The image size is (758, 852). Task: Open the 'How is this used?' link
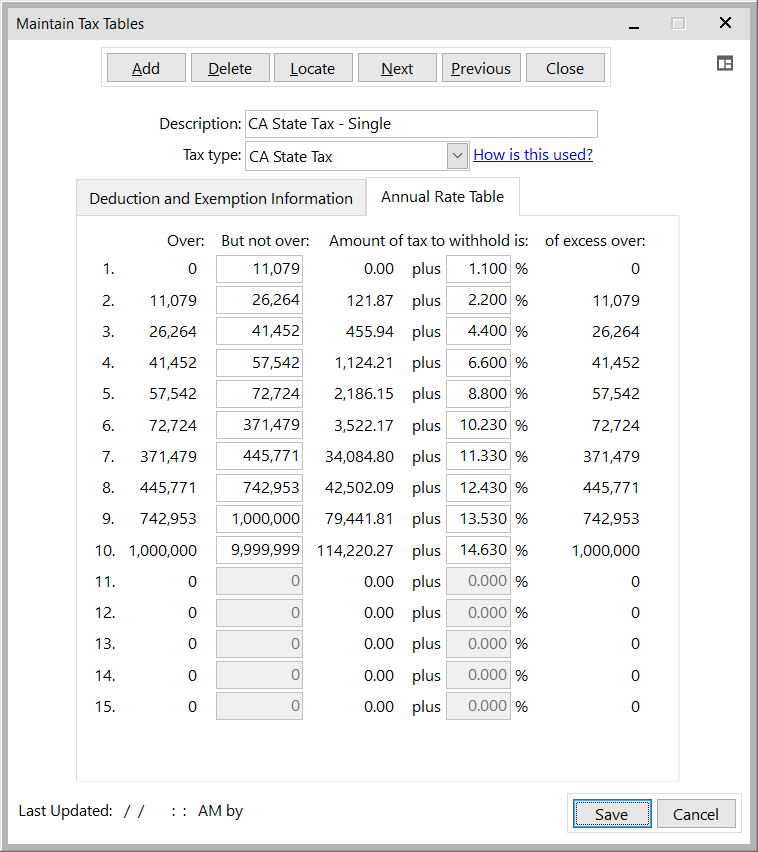click(533, 155)
